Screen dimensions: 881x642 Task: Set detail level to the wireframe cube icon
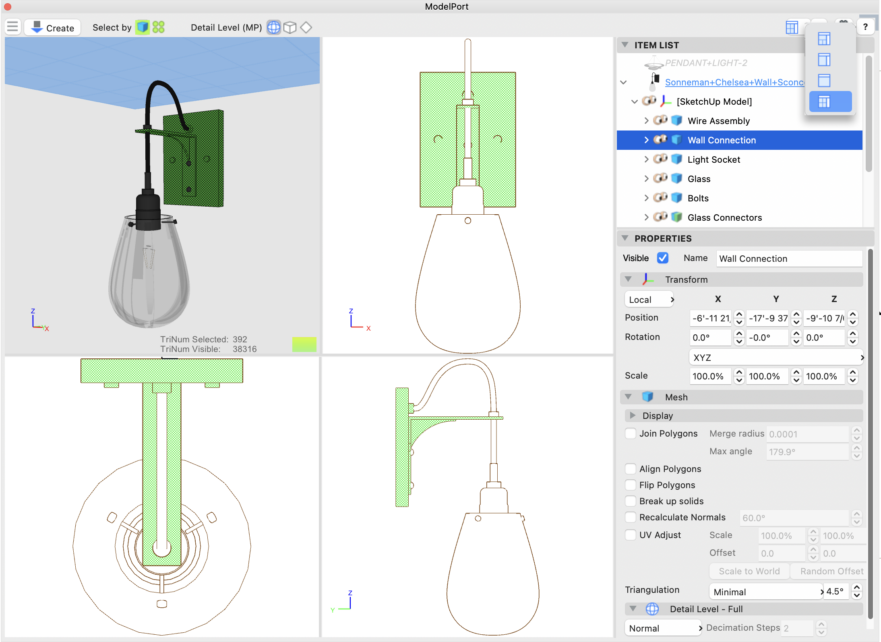289,27
